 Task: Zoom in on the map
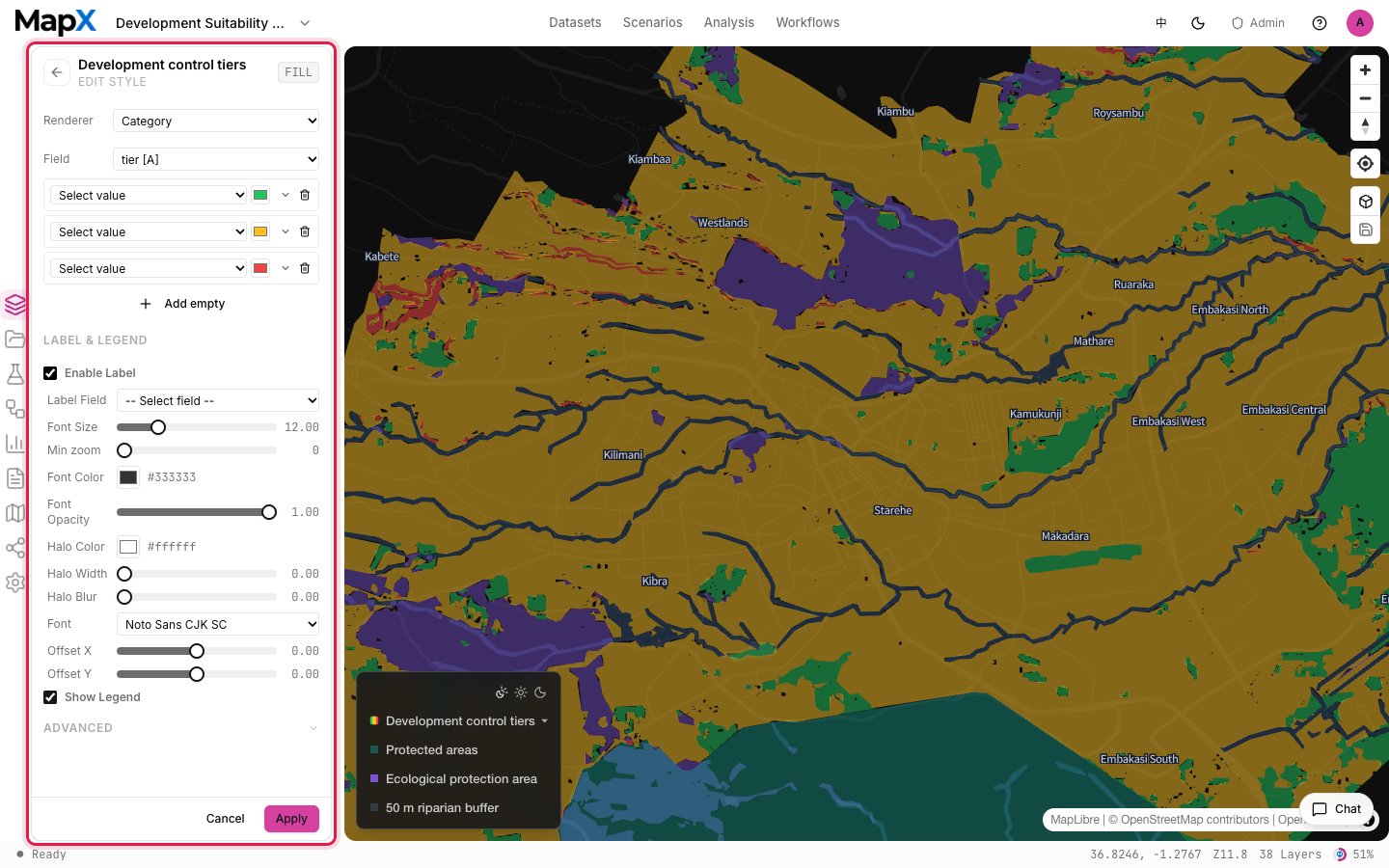[x=1365, y=70]
